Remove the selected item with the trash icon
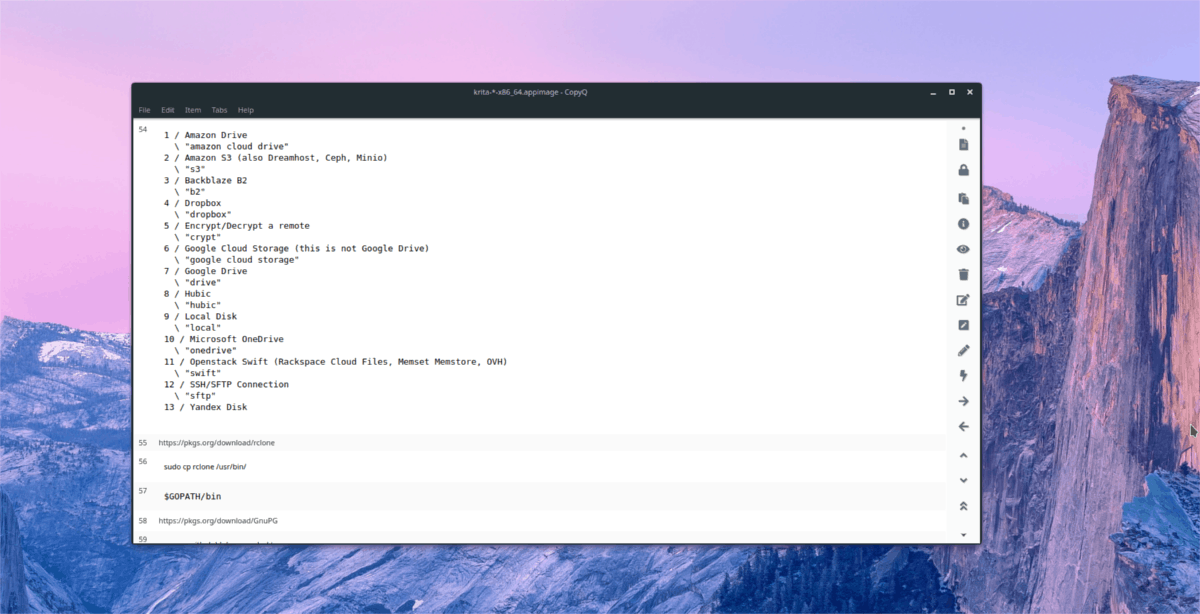The image size is (1200, 614). (x=963, y=274)
